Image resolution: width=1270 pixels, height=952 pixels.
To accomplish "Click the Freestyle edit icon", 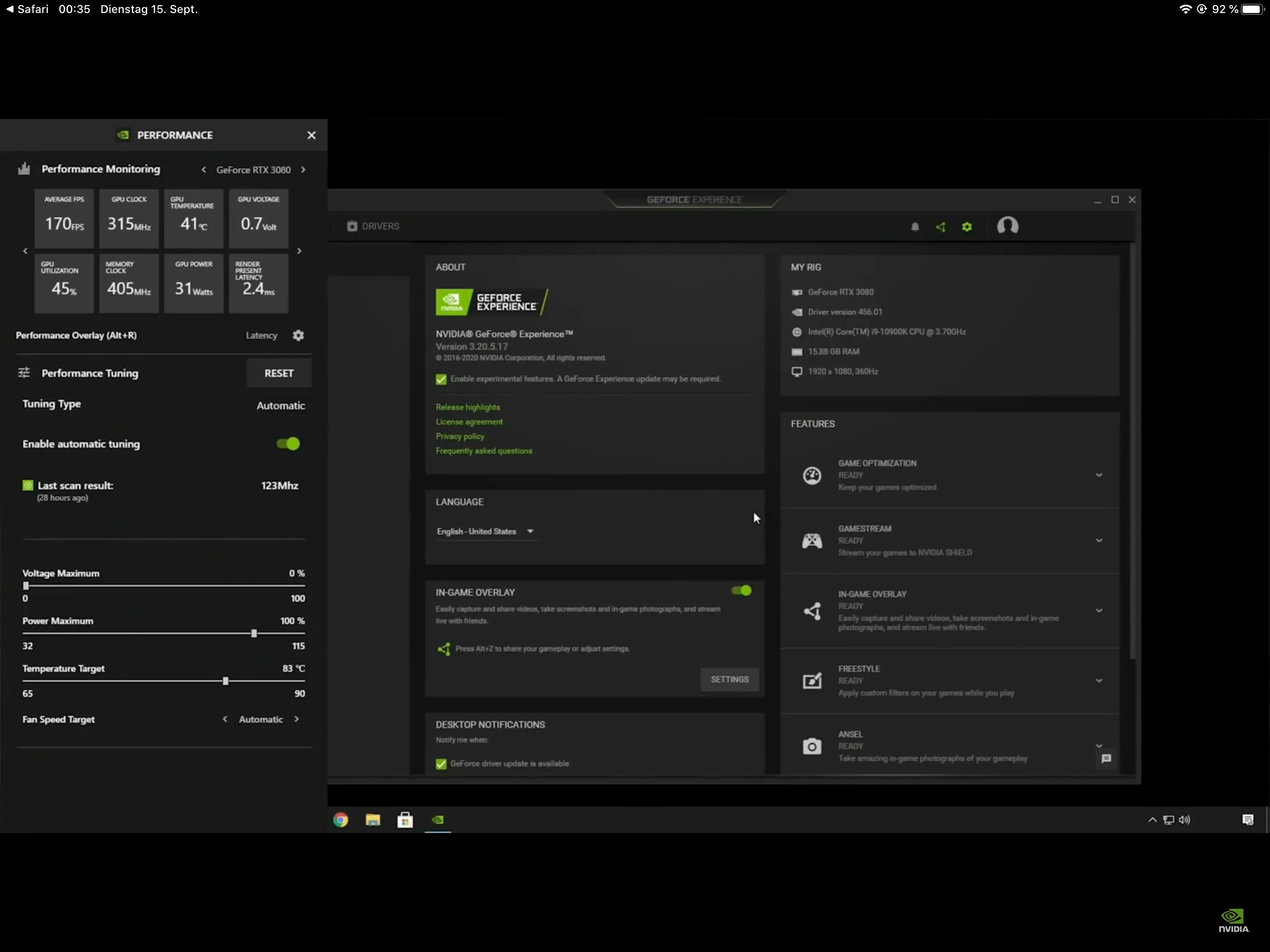I will (x=812, y=681).
